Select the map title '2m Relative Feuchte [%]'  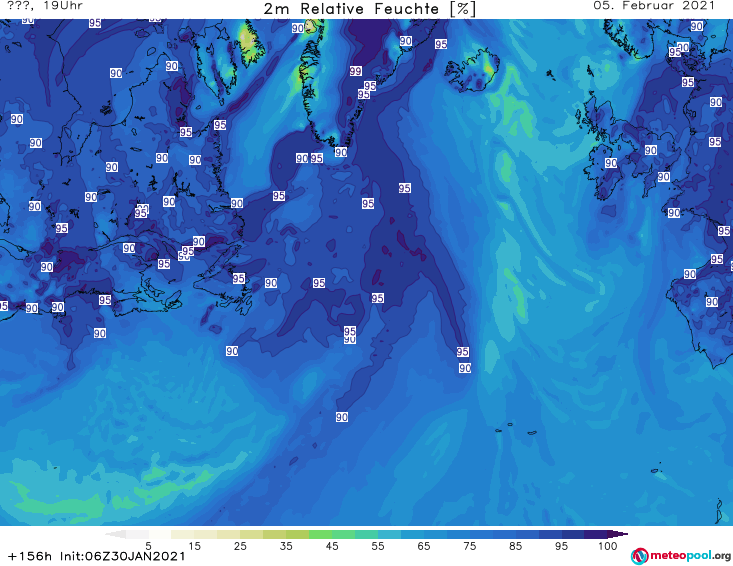pos(370,9)
